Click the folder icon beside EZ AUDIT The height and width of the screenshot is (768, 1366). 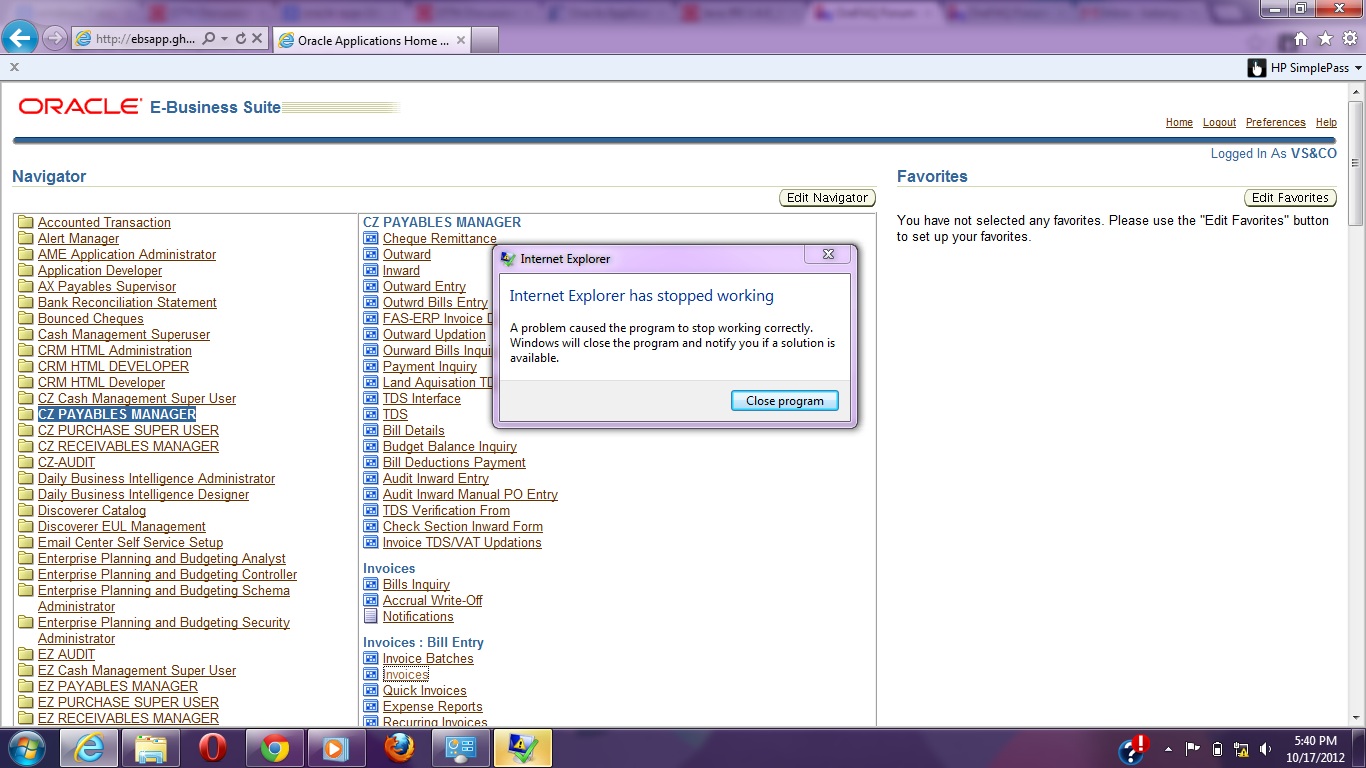(26, 655)
